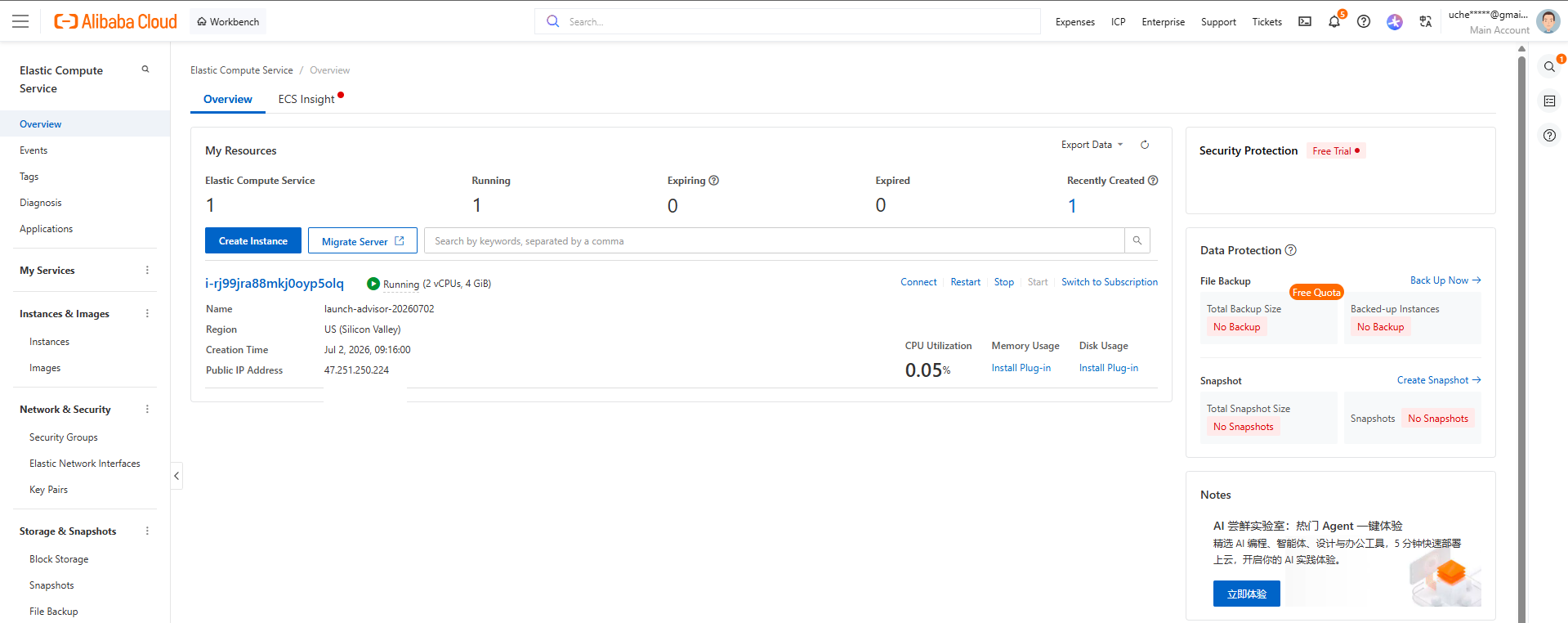
Task: Expand the Export Data dropdown
Action: tap(1092, 145)
